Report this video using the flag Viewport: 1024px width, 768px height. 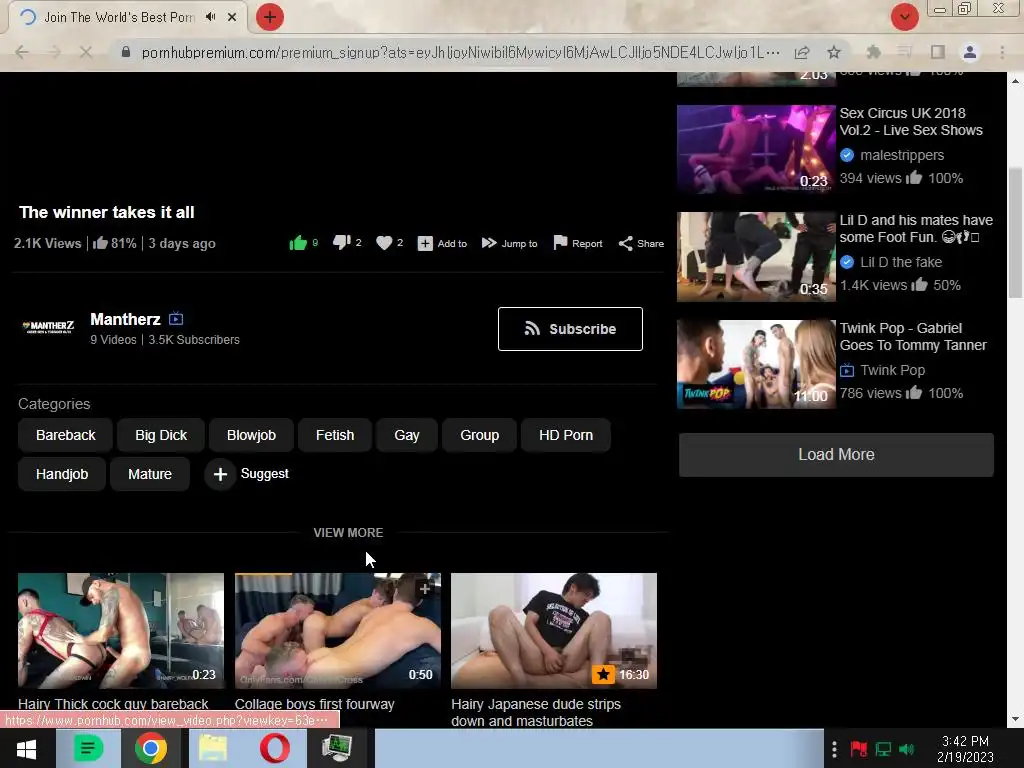click(577, 244)
